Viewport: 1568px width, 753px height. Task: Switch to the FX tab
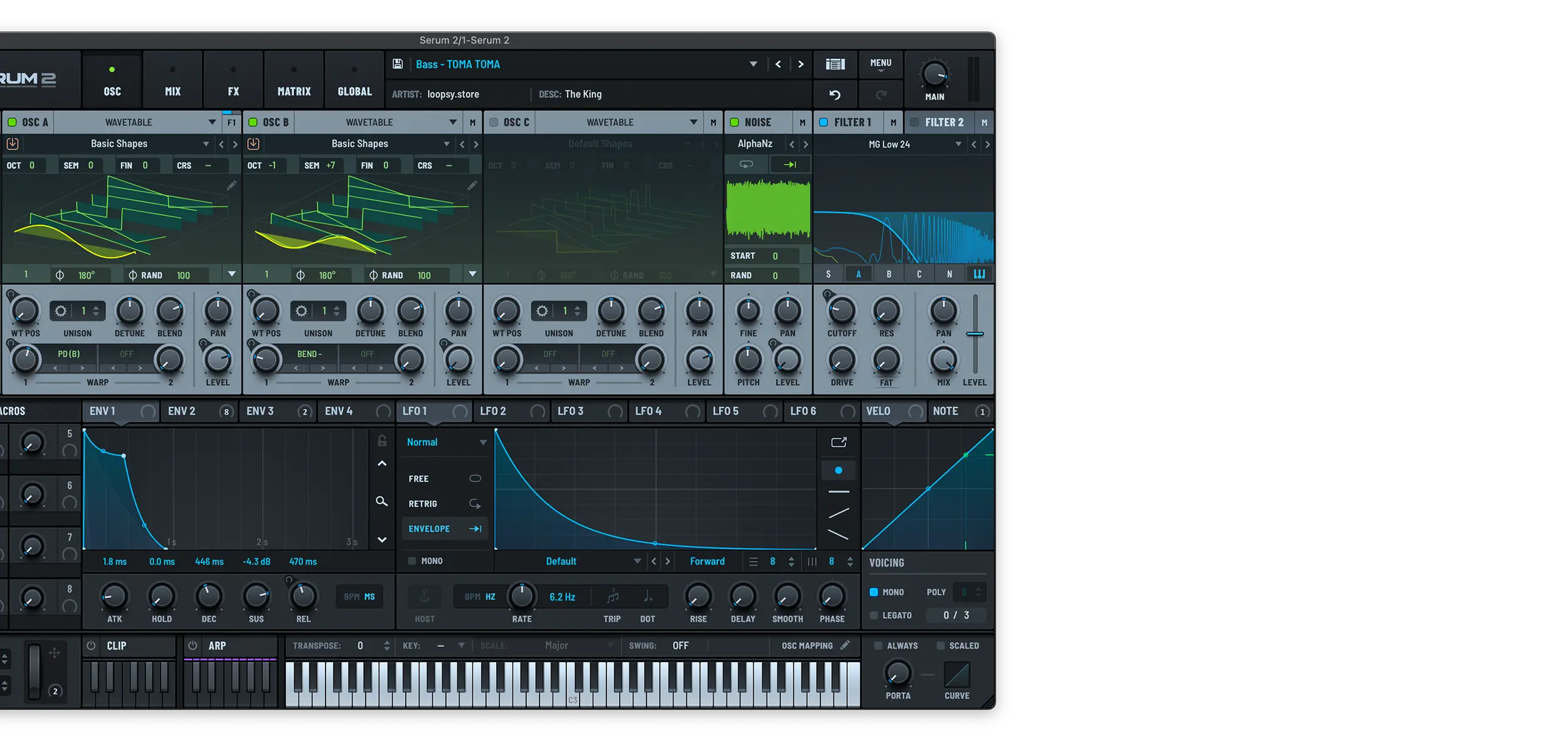(233, 80)
